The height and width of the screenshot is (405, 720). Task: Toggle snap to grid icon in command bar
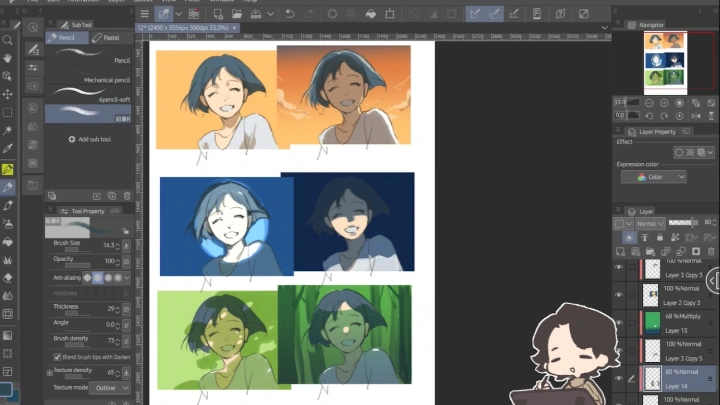pyautogui.click(x=514, y=14)
